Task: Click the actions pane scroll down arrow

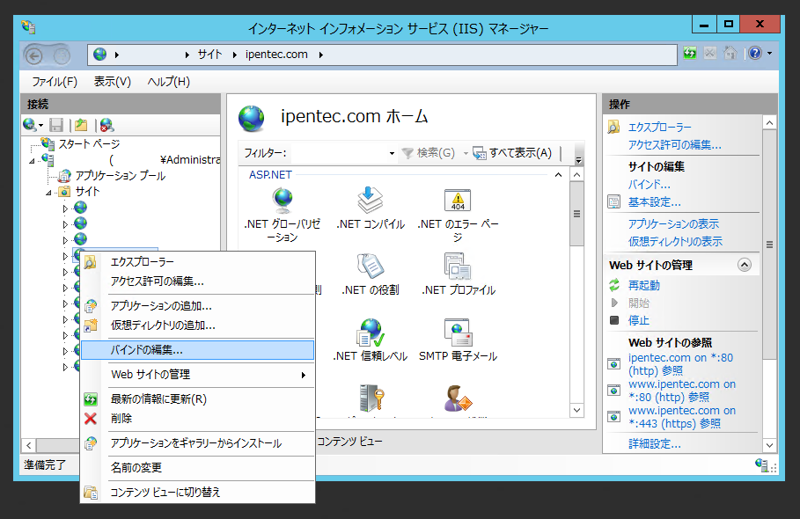Action: (769, 444)
